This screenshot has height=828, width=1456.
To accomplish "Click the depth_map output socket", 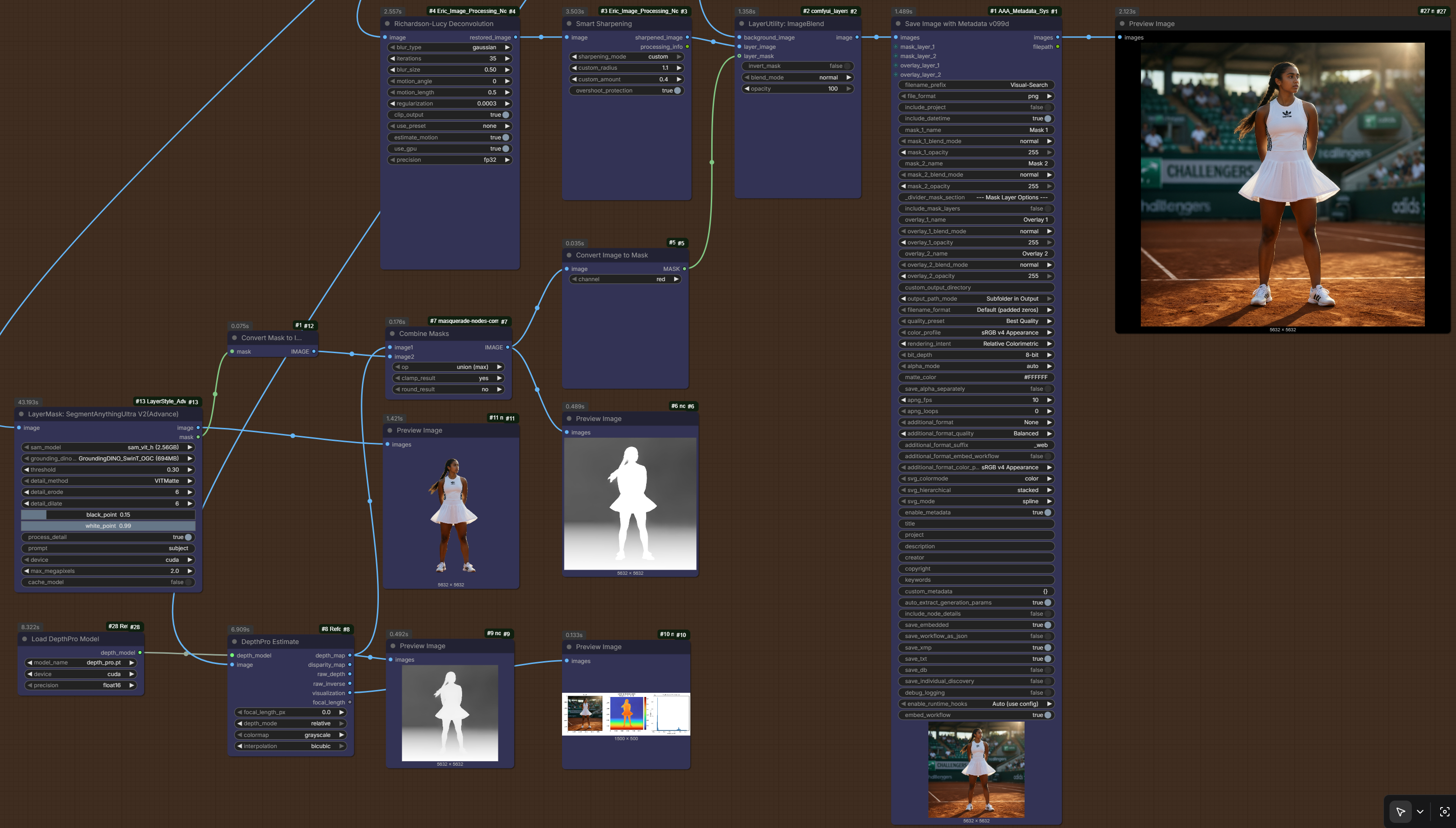I will coord(349,656).
